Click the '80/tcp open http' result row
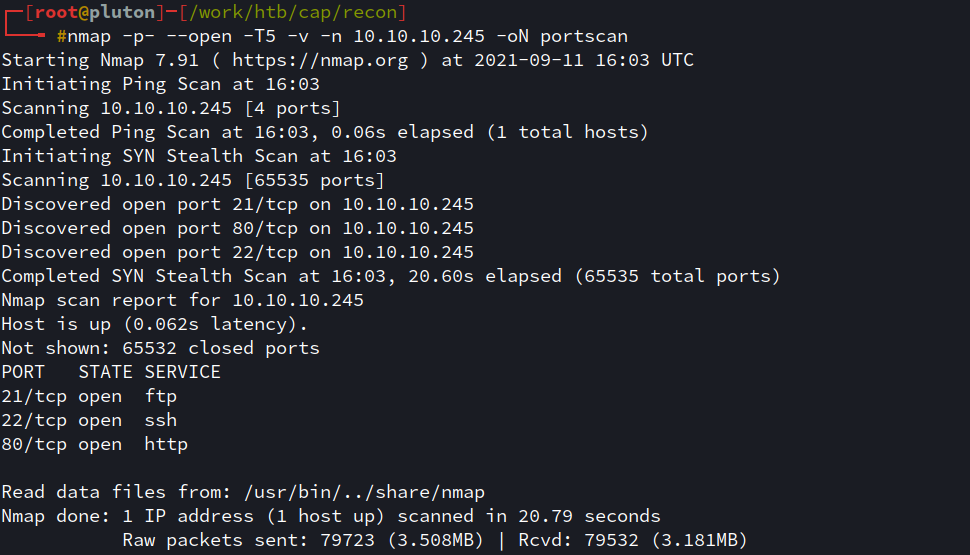This screenshot has width=970, height=555. (95, 445)
